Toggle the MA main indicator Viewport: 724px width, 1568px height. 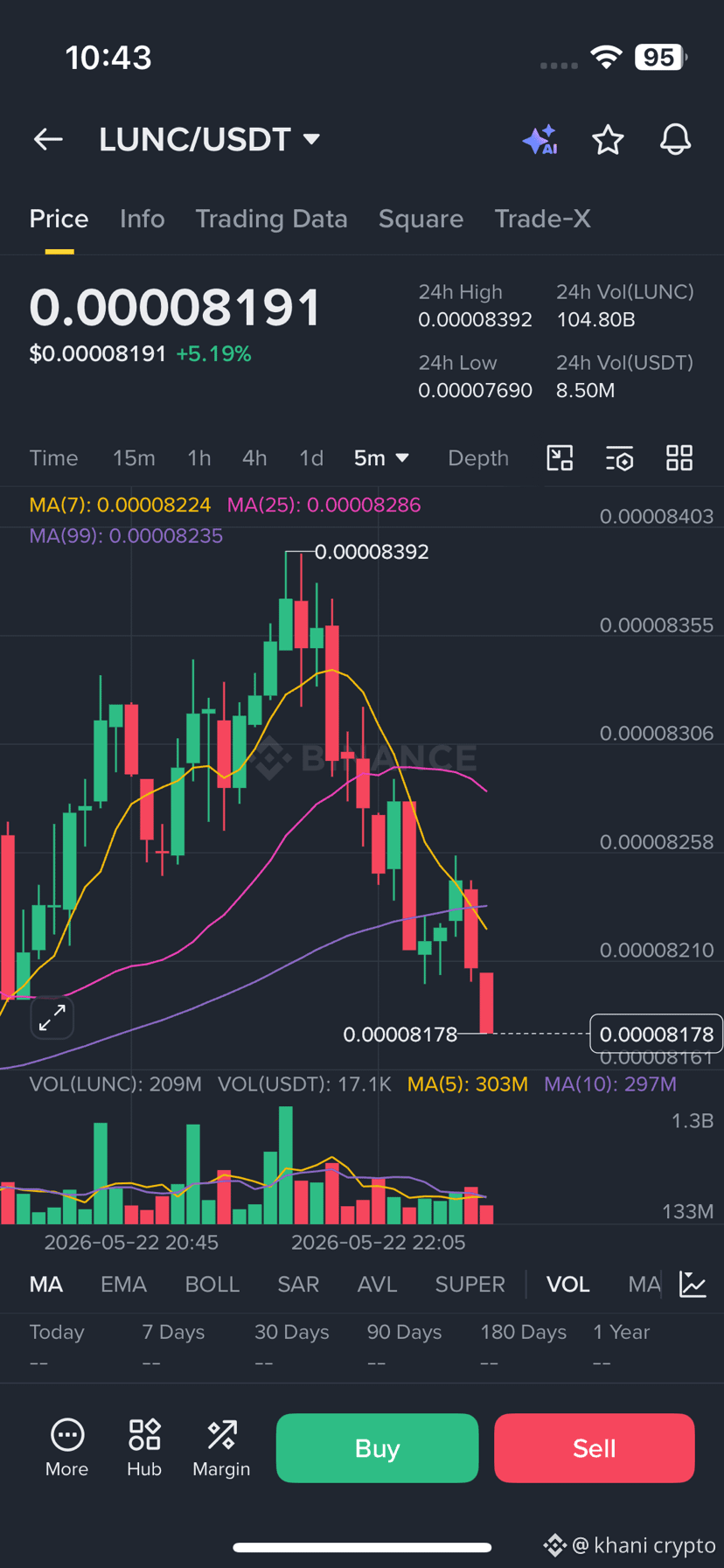pyautogui.click(x=46, y=1284)
